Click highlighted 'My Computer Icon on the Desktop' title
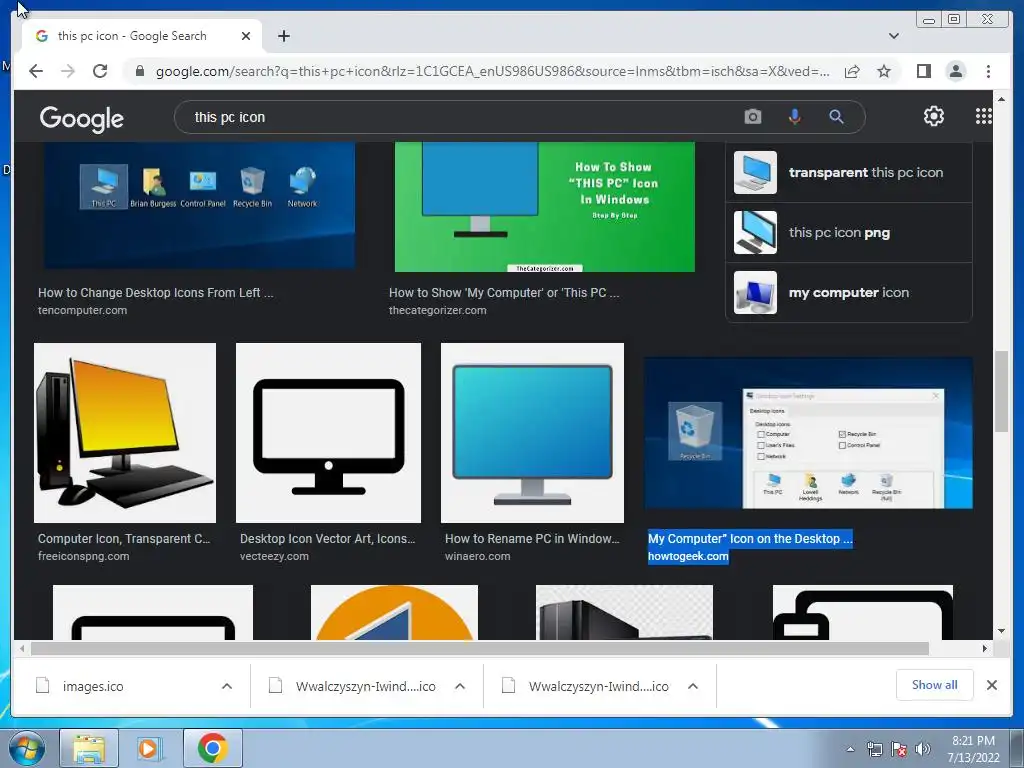The width and height of the screenshot is (1024, 768). pyautogui.click(x=750, y=539)
